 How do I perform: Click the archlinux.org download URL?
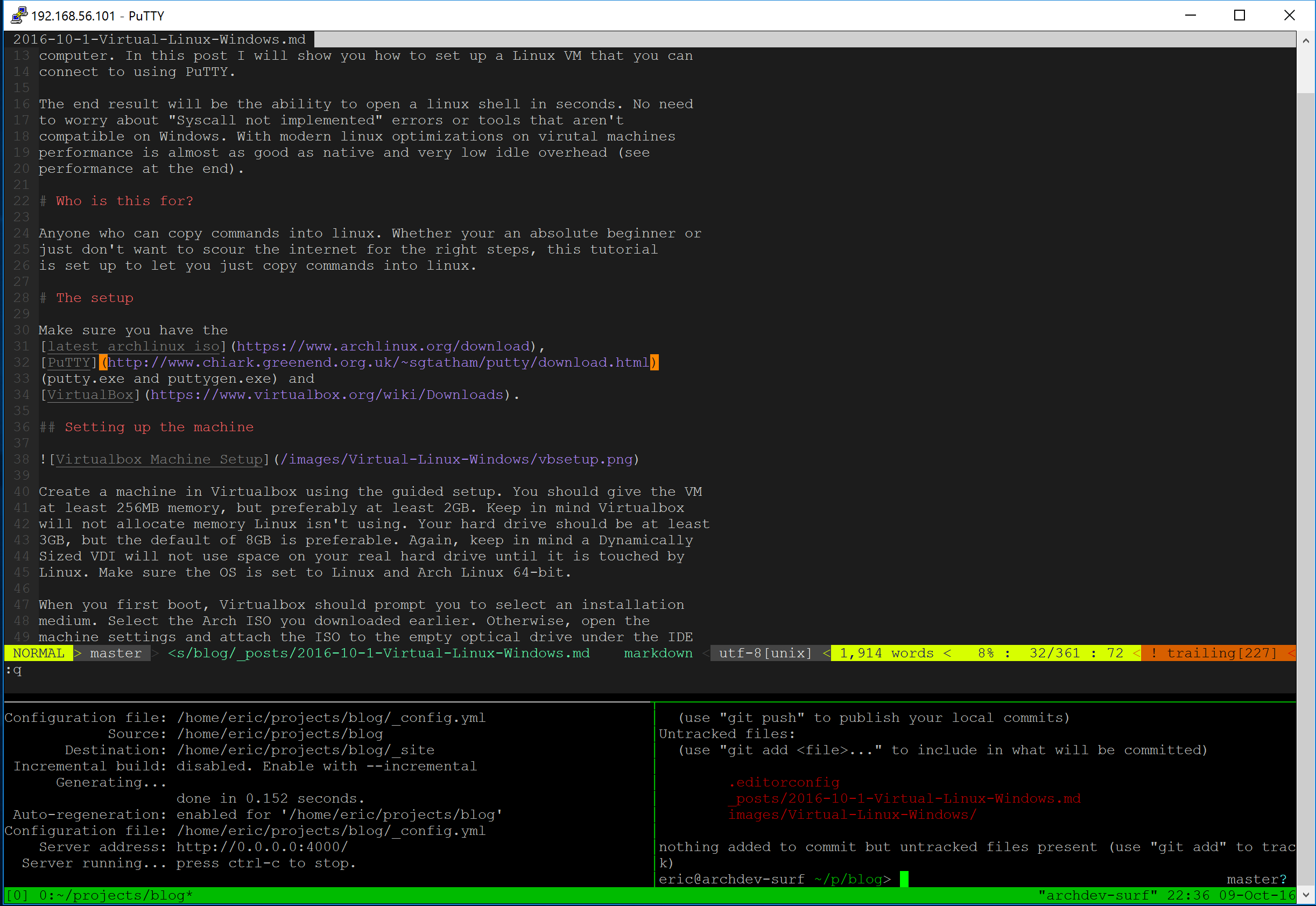(x=384, y=346)
